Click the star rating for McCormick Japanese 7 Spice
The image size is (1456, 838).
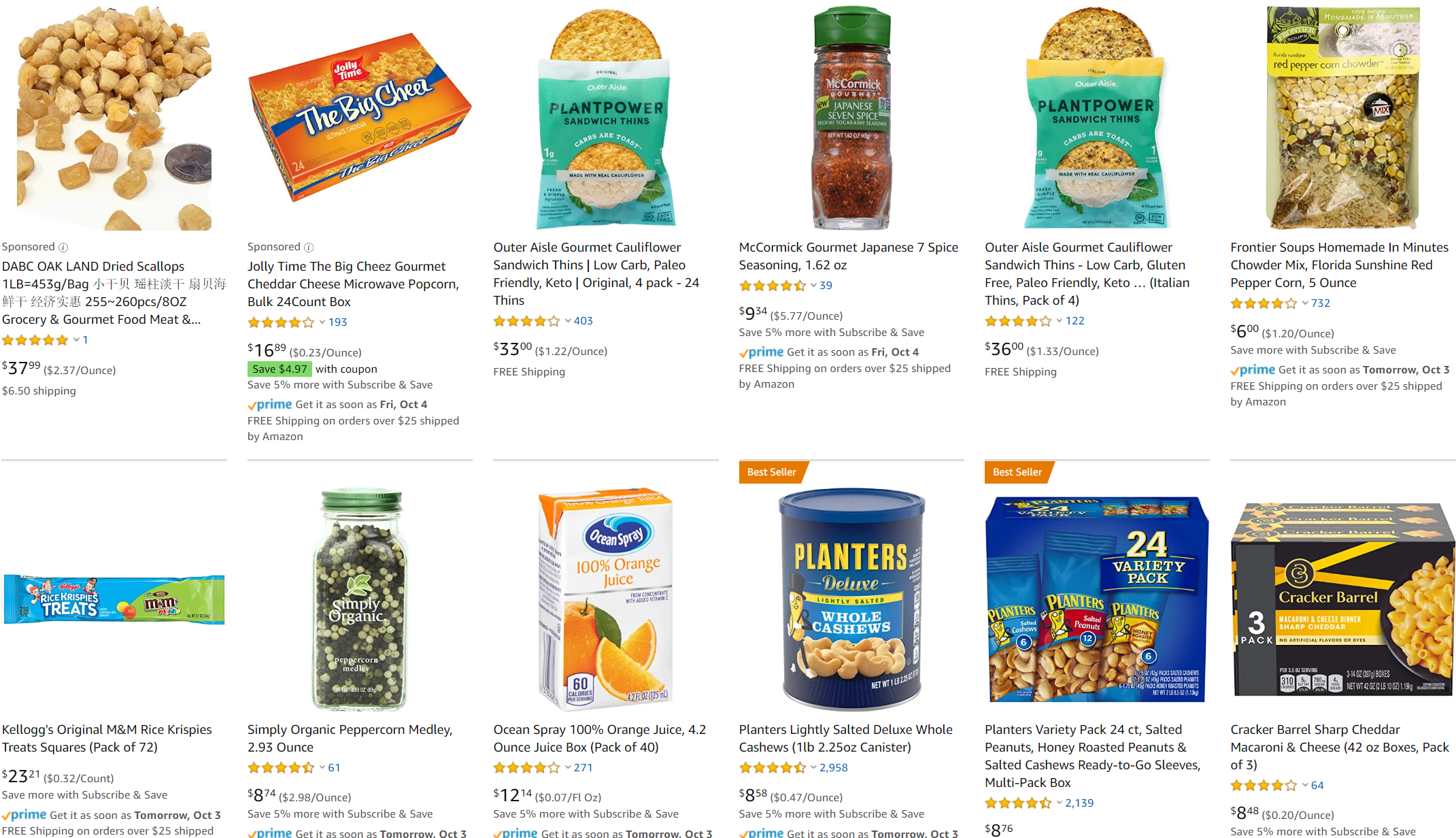click(772, 286)
